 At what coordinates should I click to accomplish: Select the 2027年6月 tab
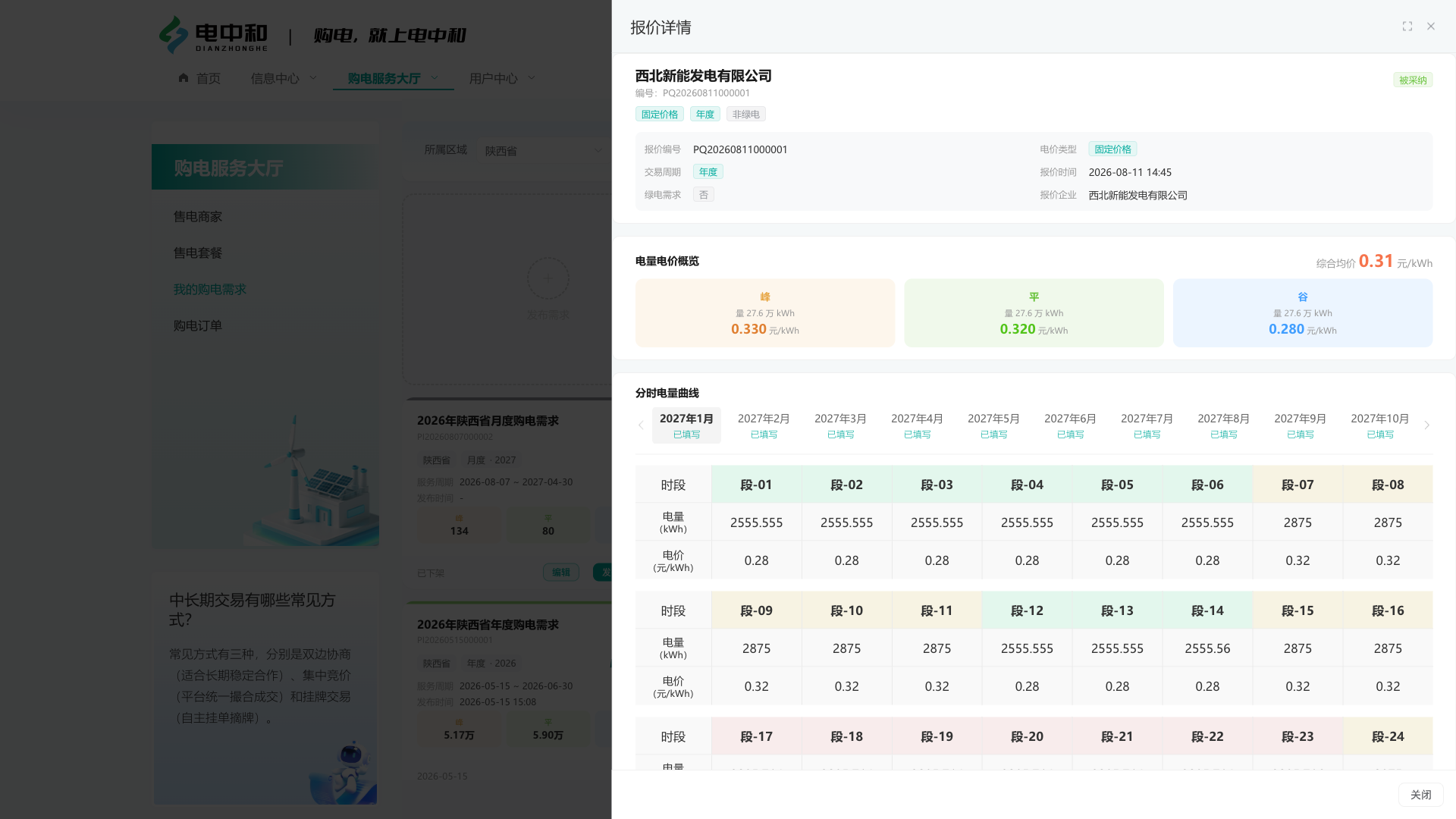coord(1070,425)
